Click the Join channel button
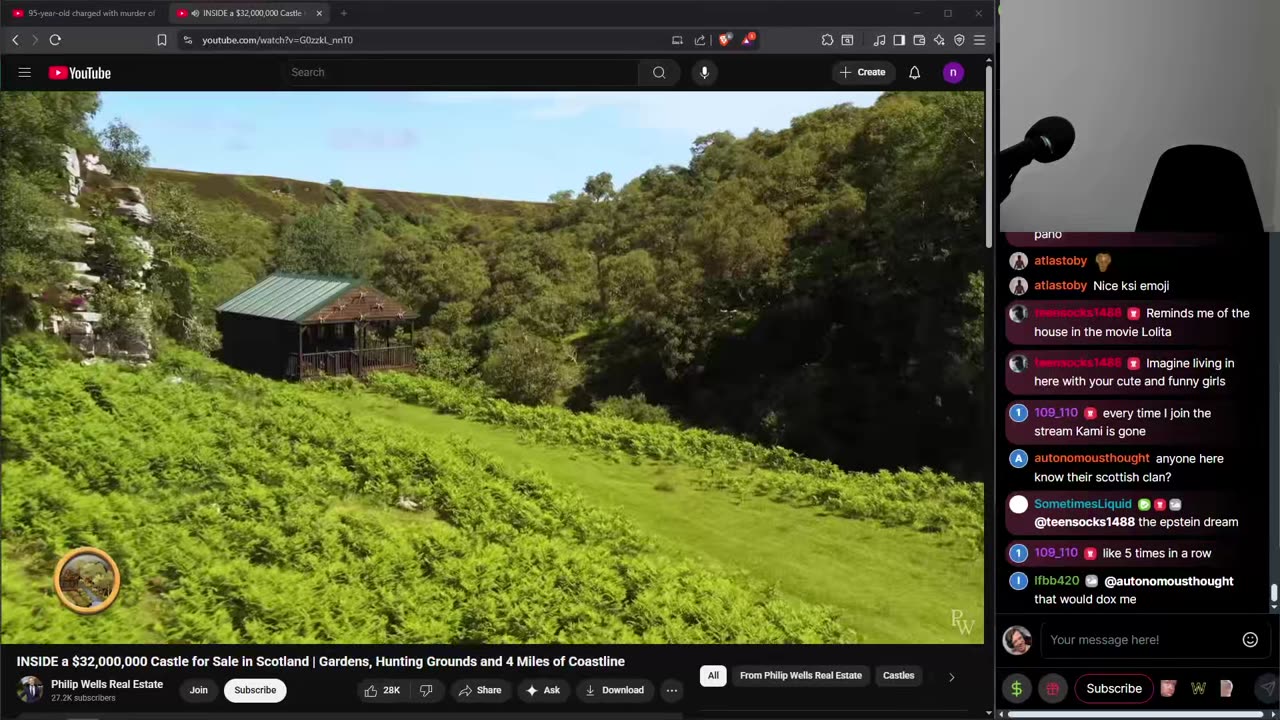Image resolution: width=1280 pixels, height=720 pixels. point(199,690)
